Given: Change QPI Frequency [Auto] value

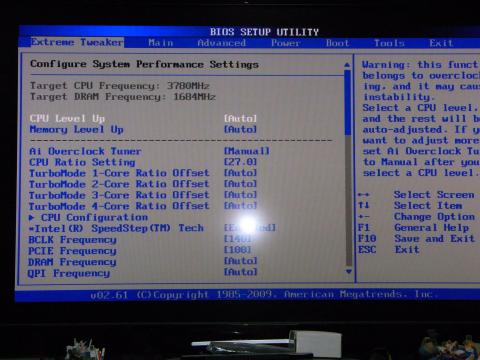Looking at the screenshot, I should click(x=240, y=272).
